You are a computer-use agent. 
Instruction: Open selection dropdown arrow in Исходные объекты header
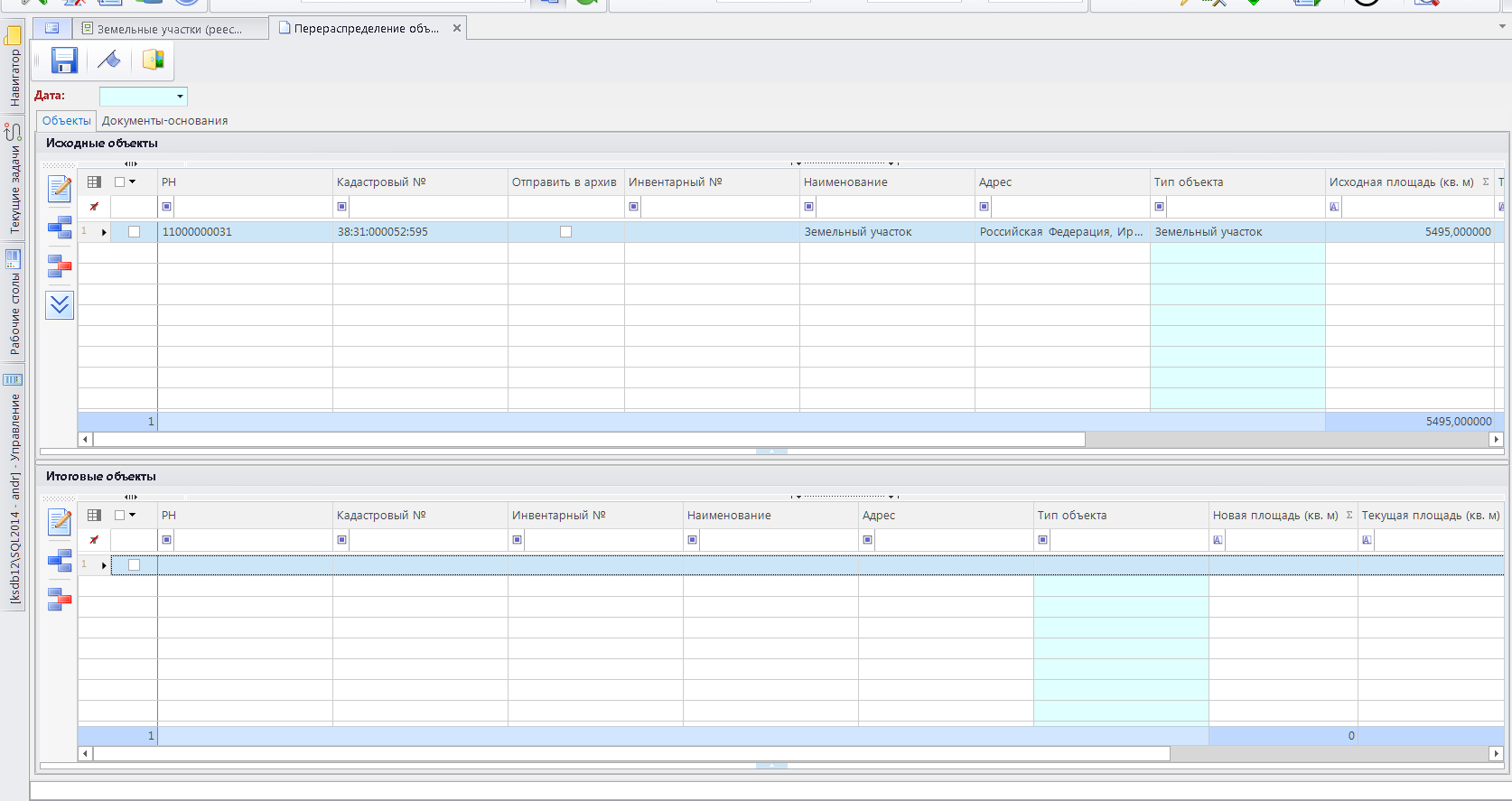pyautogui.click(x=133, y=182)
